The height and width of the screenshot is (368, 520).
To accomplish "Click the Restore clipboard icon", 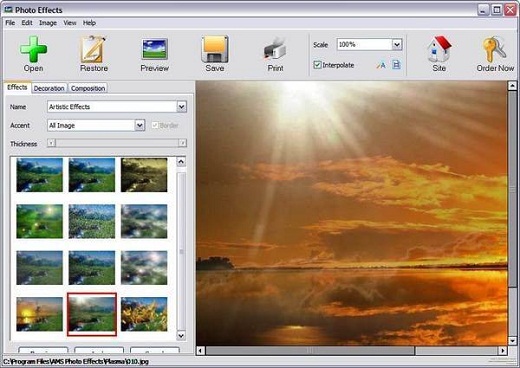I will click(94, 49).
